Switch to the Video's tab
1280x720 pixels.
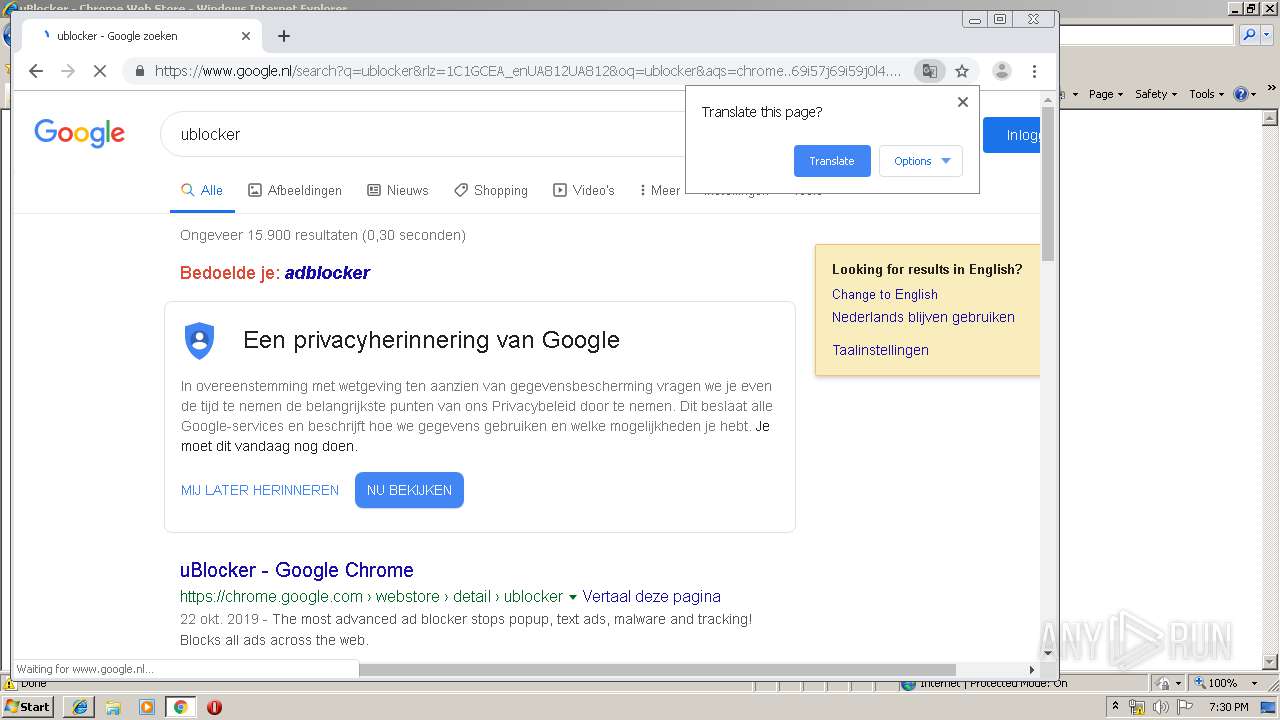tap(584, 190)
